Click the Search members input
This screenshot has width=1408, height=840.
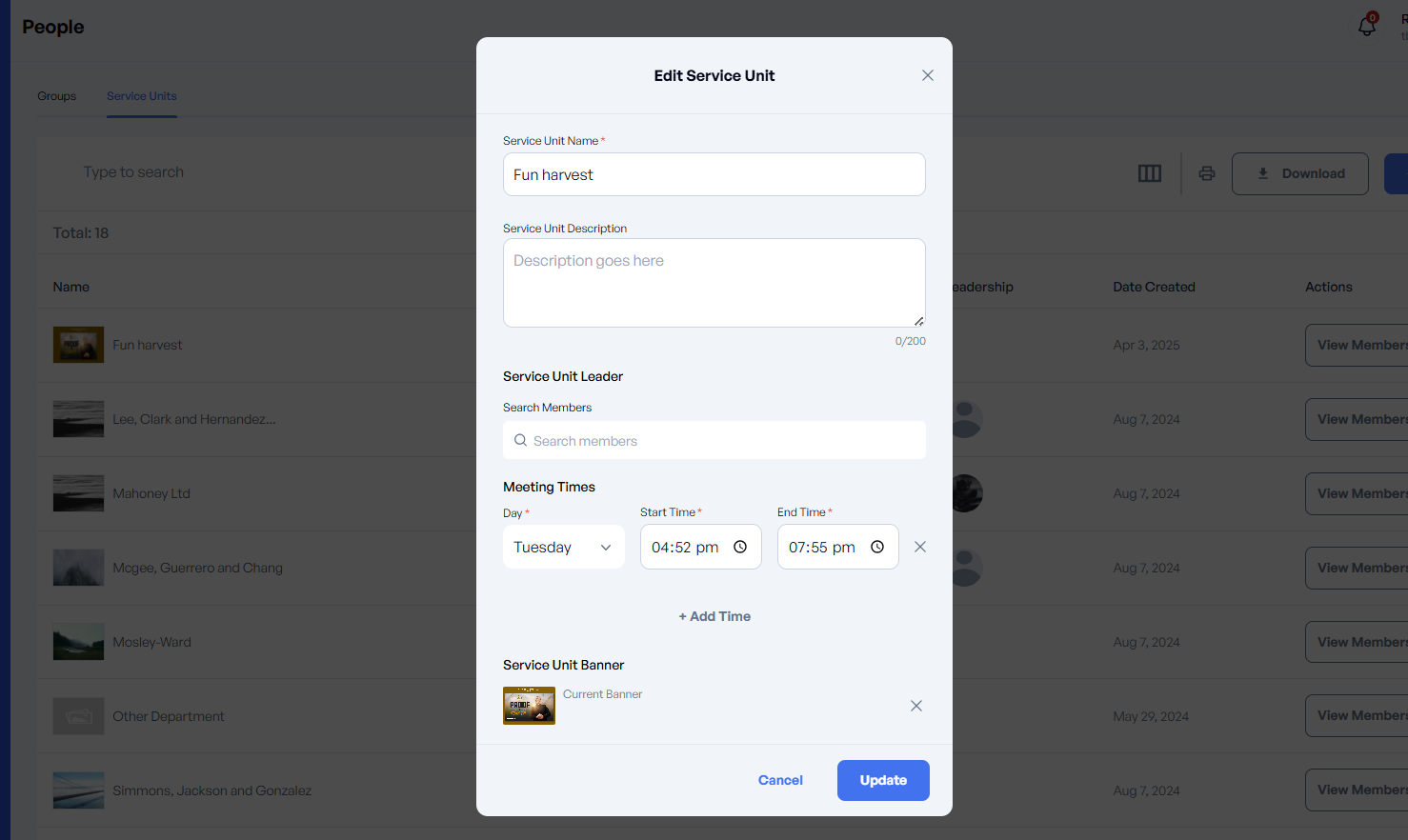[724, 441]
